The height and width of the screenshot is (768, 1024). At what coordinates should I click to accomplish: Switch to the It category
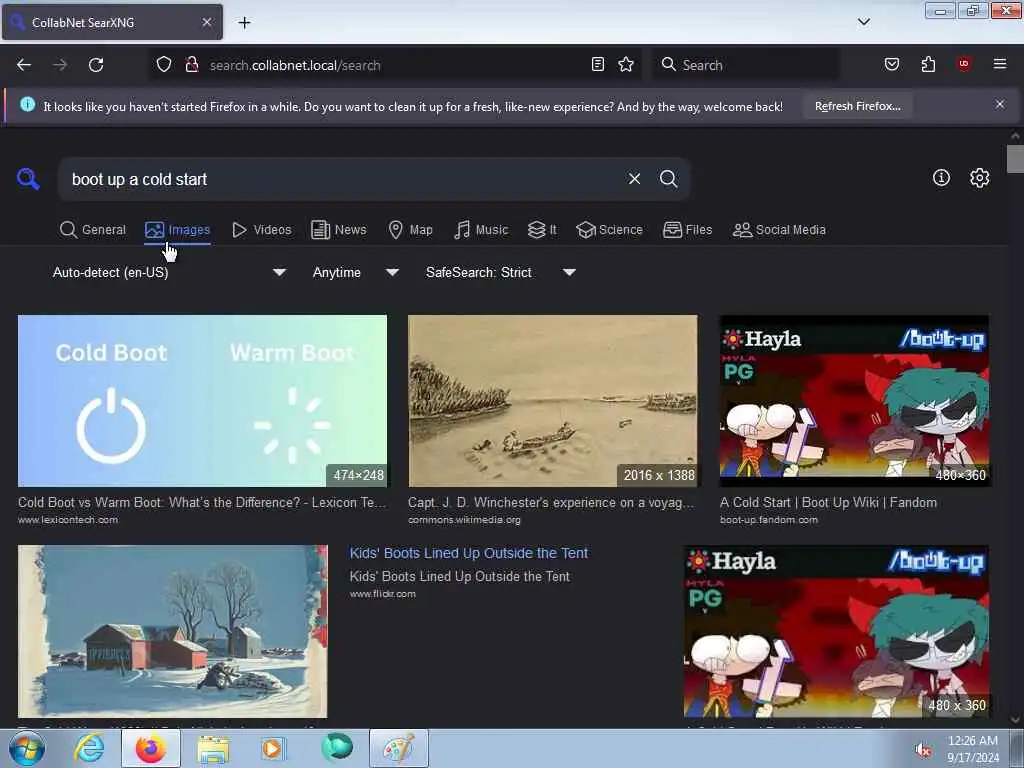point(542,230)
